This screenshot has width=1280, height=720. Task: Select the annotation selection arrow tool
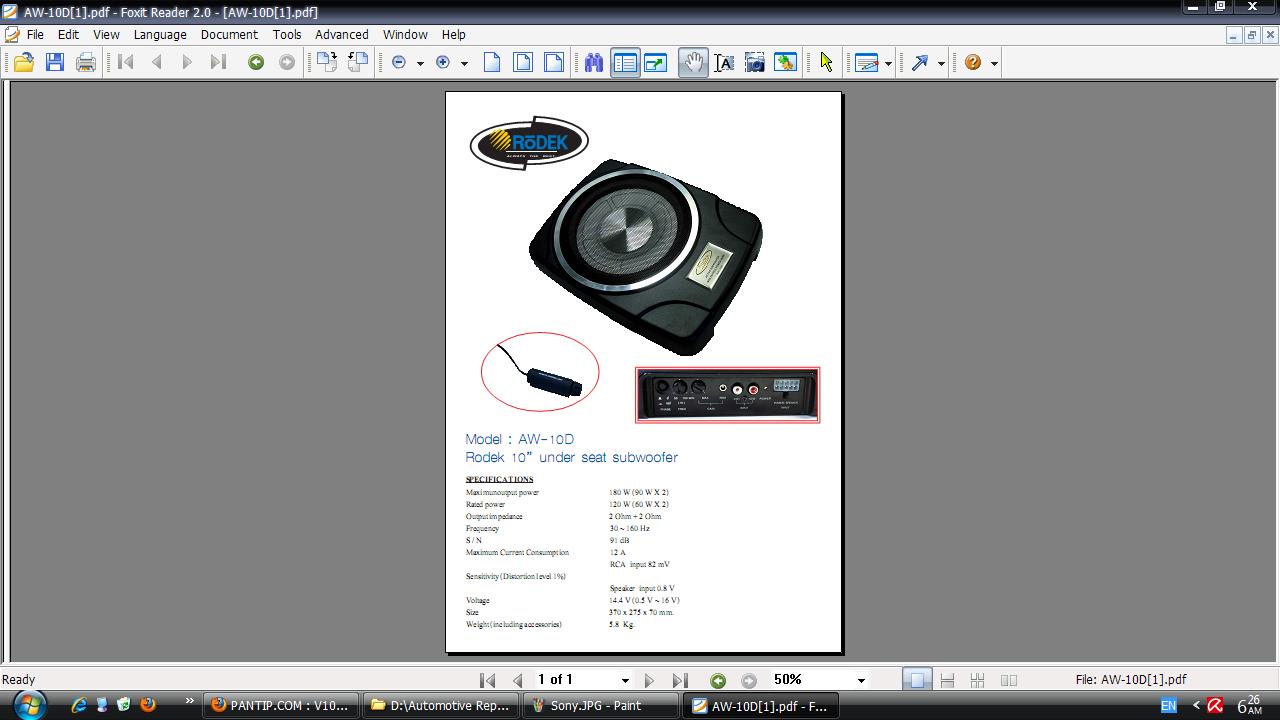pyautogui.click(x=826, y=63)
